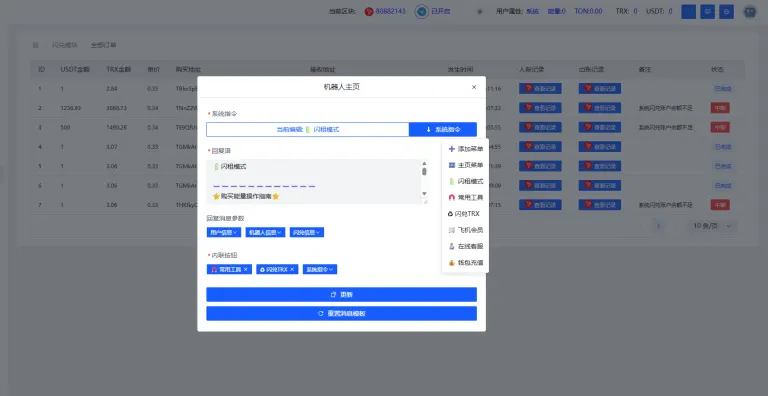Choose 添加菜单 from the dropdown menu

[465, 148]
